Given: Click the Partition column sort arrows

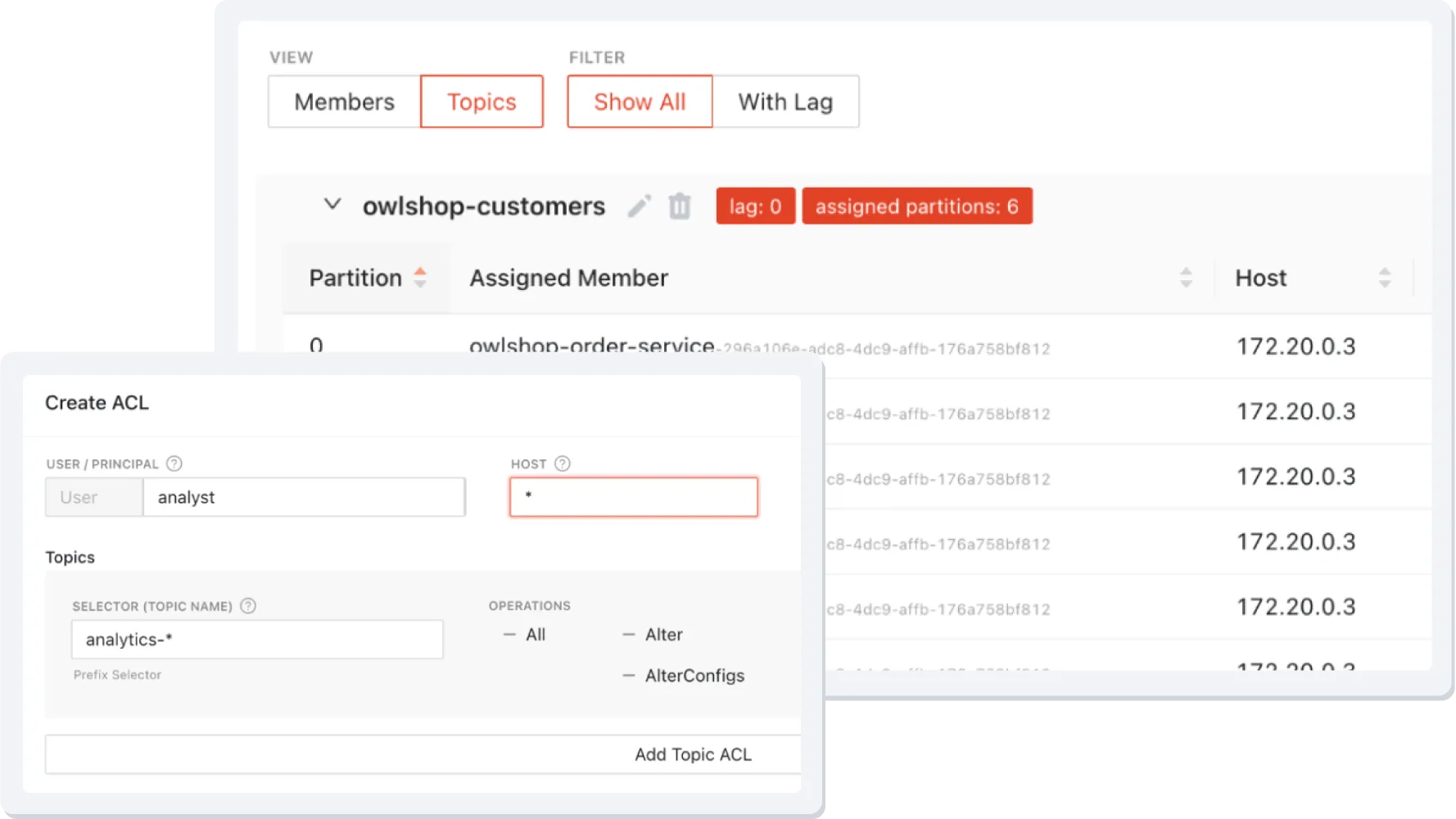Looking at the screenshot, I should (421, 278).
